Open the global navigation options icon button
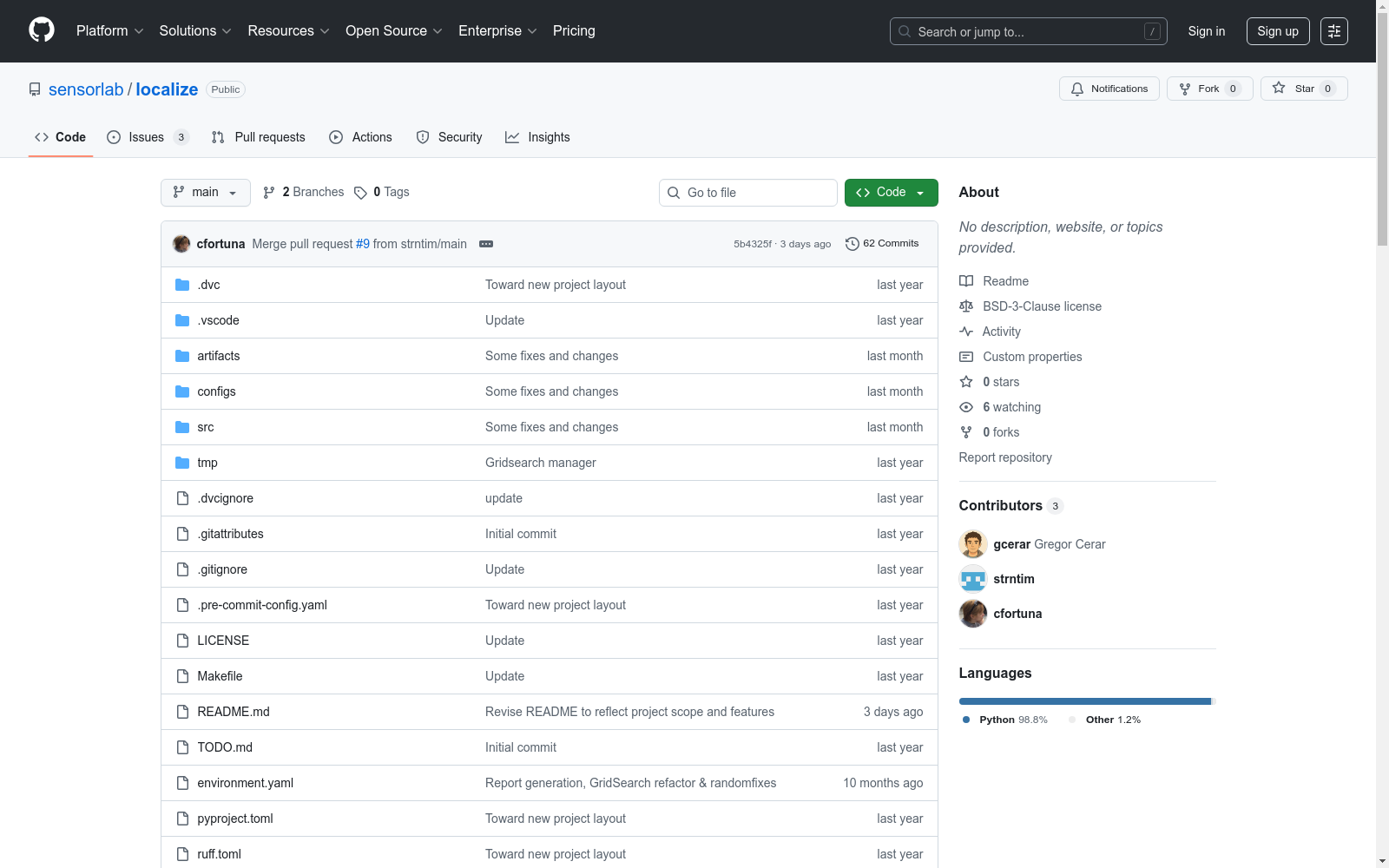 [1334, 31]
